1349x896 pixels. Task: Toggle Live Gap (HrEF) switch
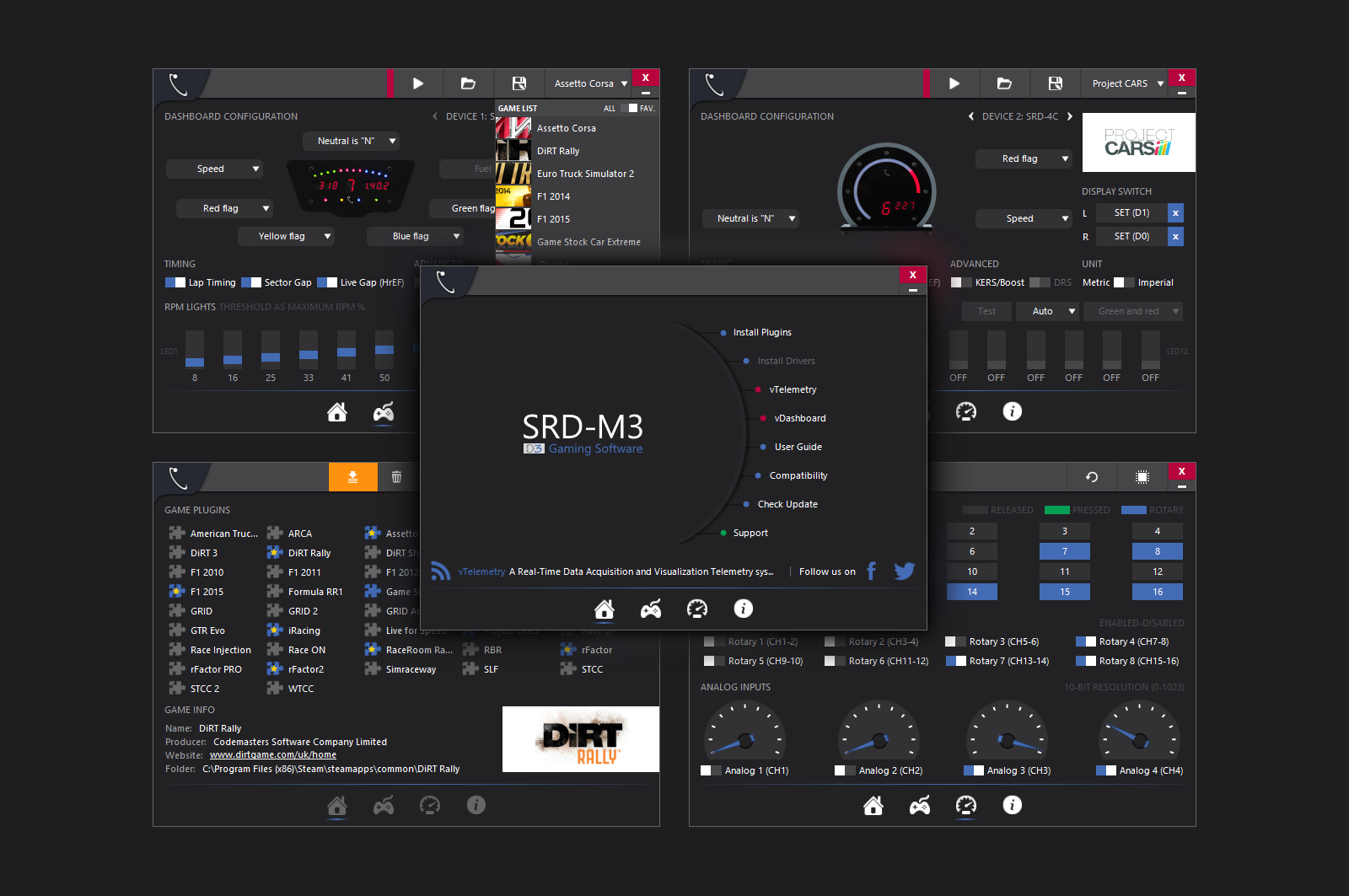tap(327, 282)
